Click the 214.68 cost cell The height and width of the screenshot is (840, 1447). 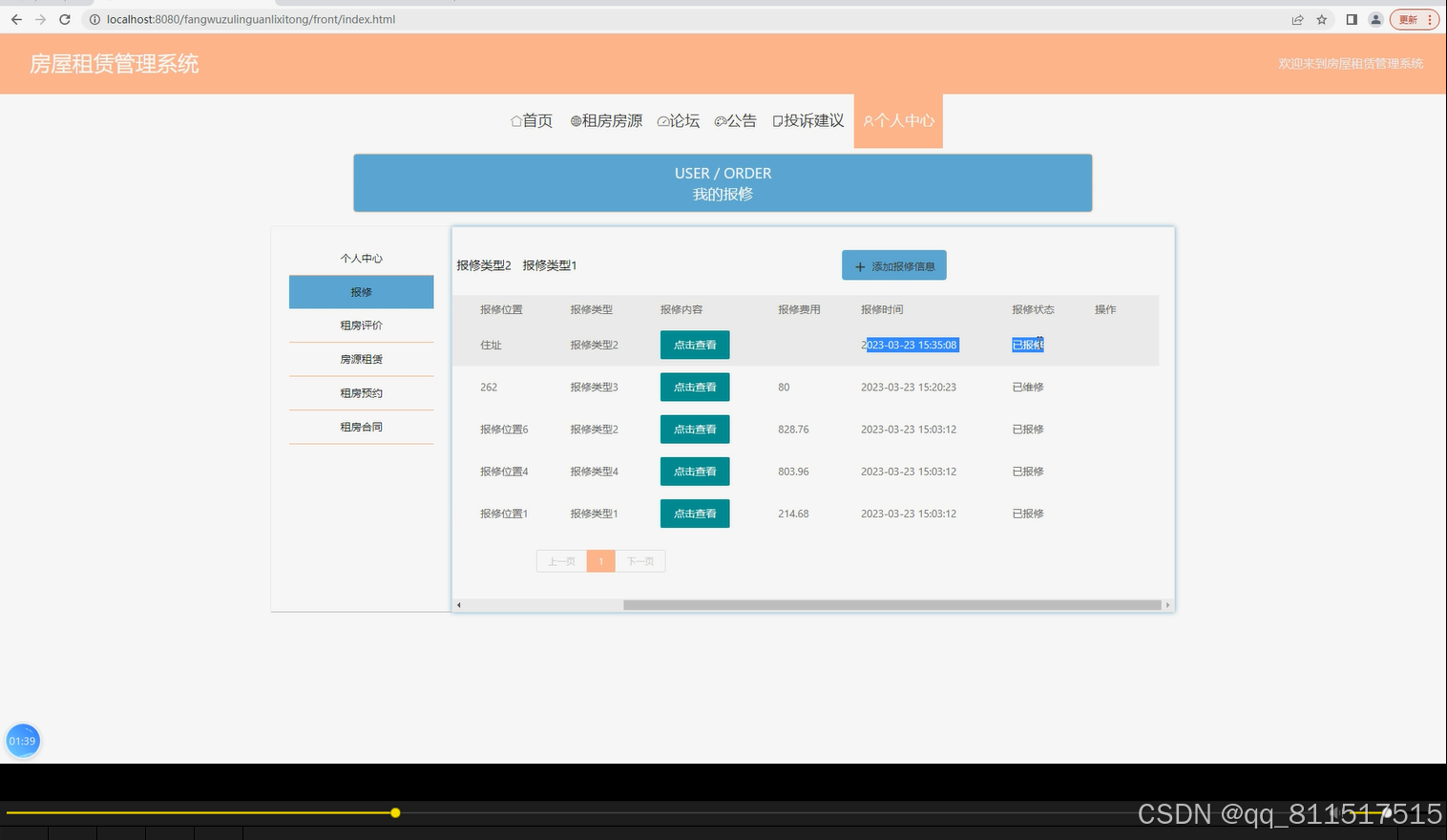793,514
